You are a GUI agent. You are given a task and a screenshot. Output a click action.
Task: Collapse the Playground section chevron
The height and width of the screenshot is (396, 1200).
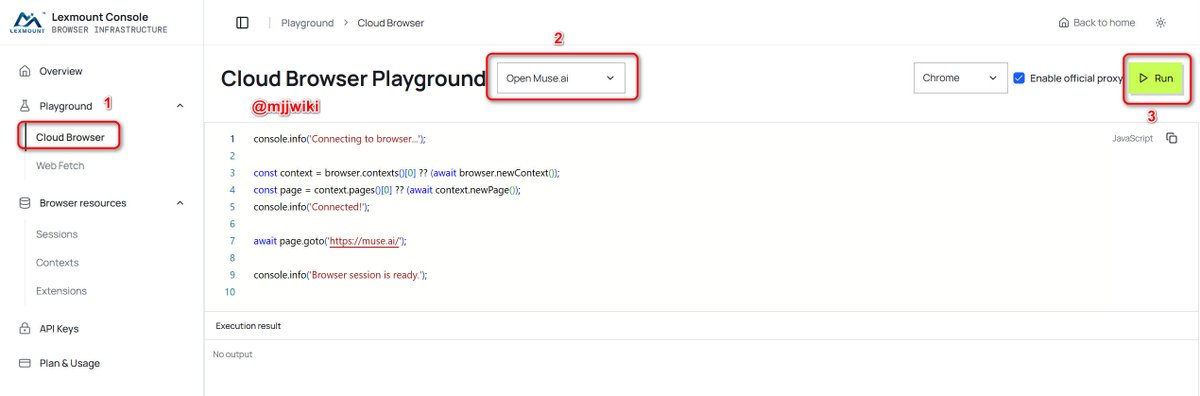click(x=180, y=105)
